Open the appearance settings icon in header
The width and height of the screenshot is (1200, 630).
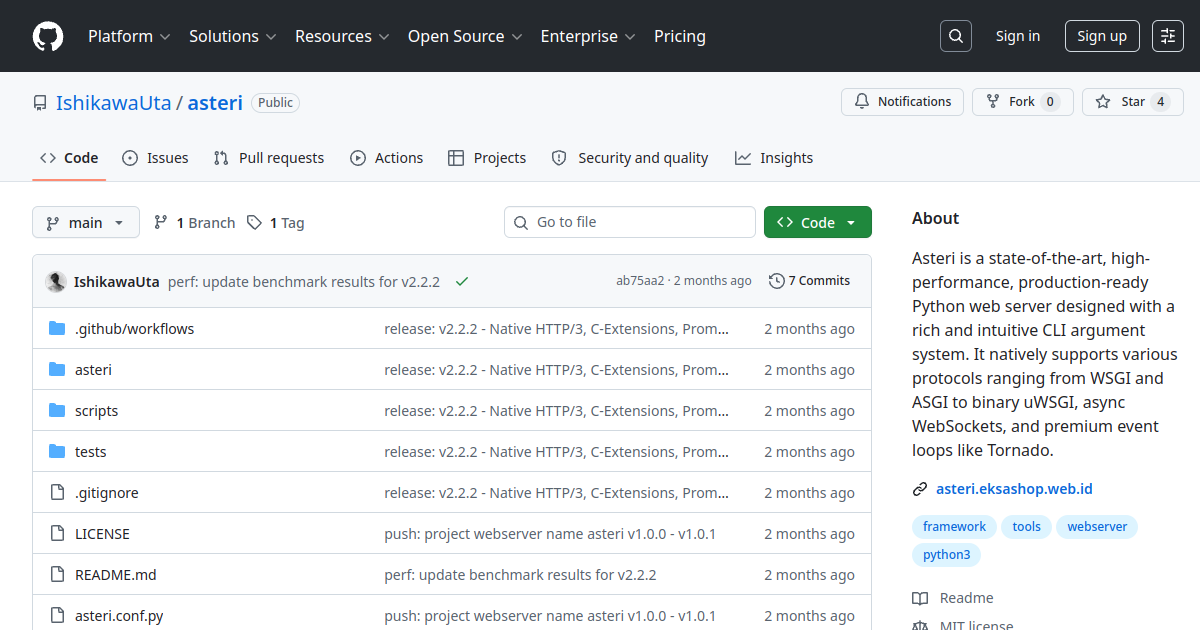(1168, 36)
